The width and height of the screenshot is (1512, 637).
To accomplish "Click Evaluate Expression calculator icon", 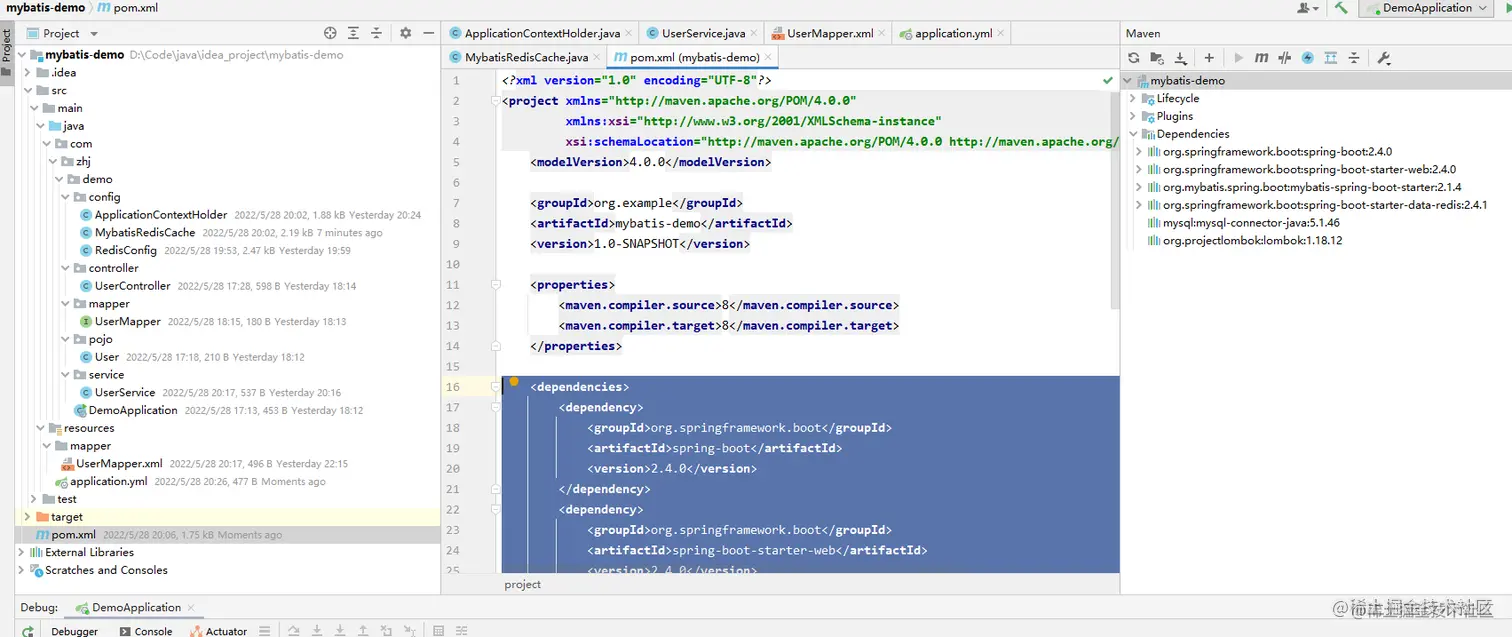I will [x=438, y=631].
